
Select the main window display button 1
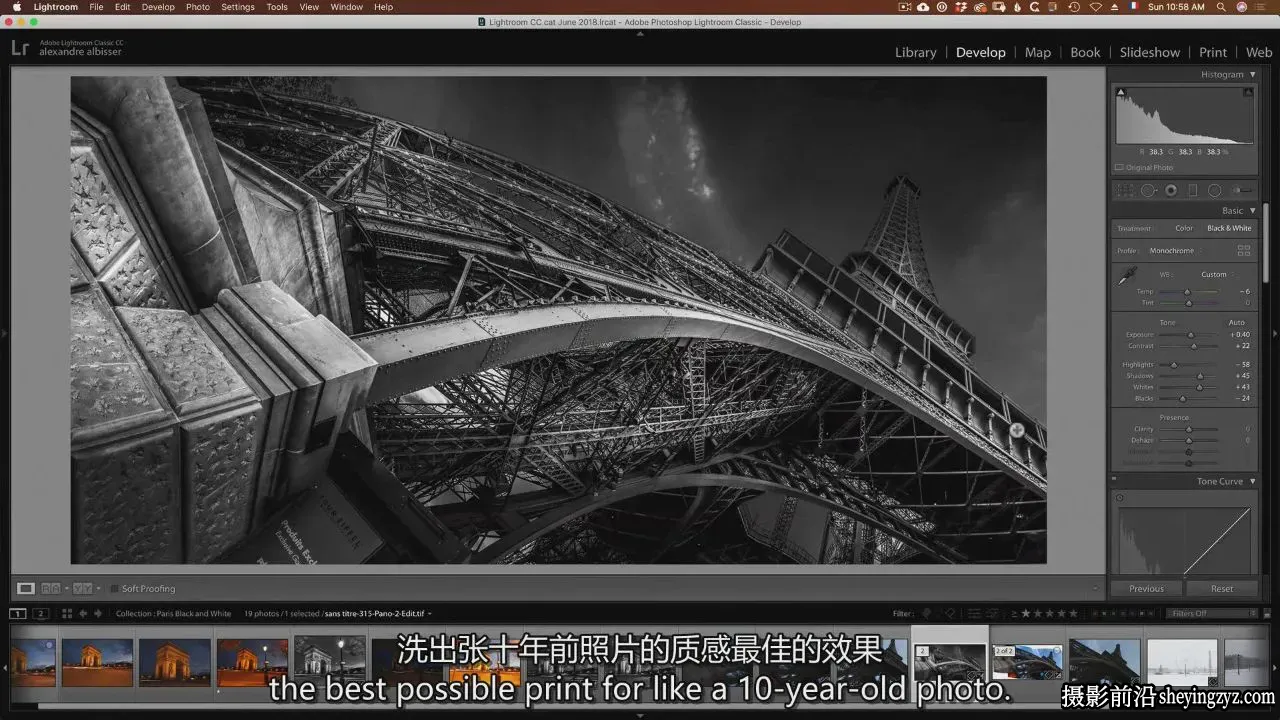click(18, 614)
